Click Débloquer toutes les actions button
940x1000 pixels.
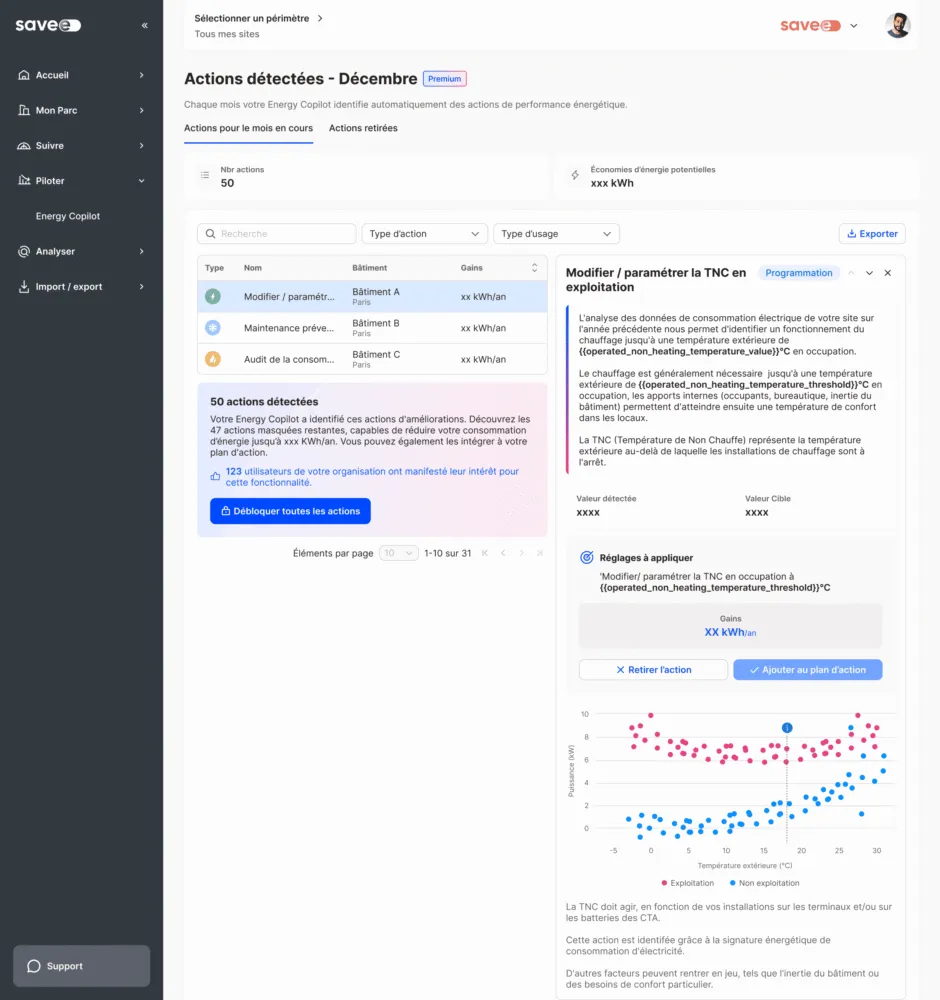tap(290, 511)
